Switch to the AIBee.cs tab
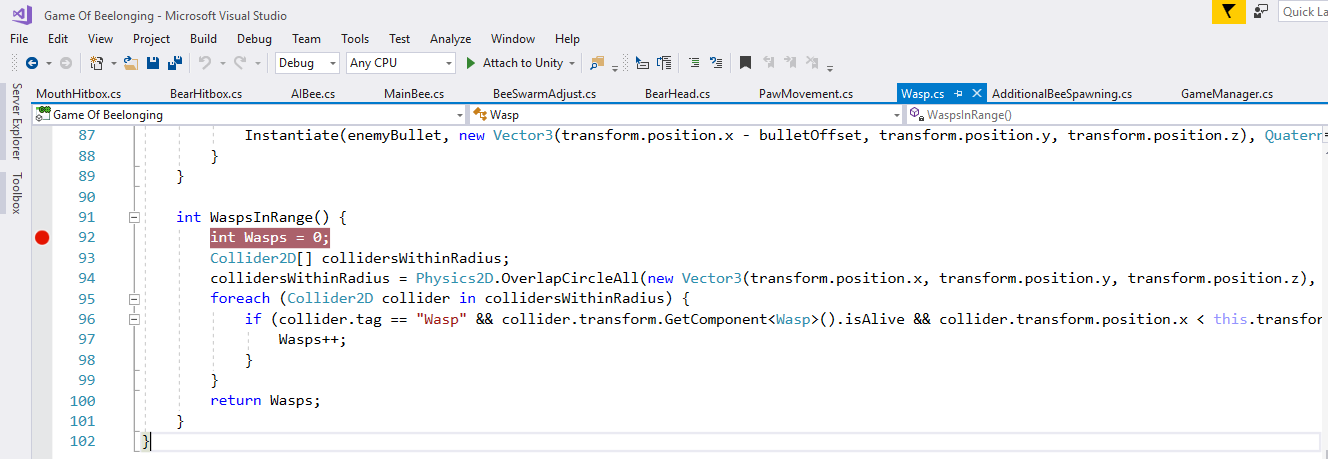The height and width of the screenshot is (459, 1328). (x=314, y=94)
